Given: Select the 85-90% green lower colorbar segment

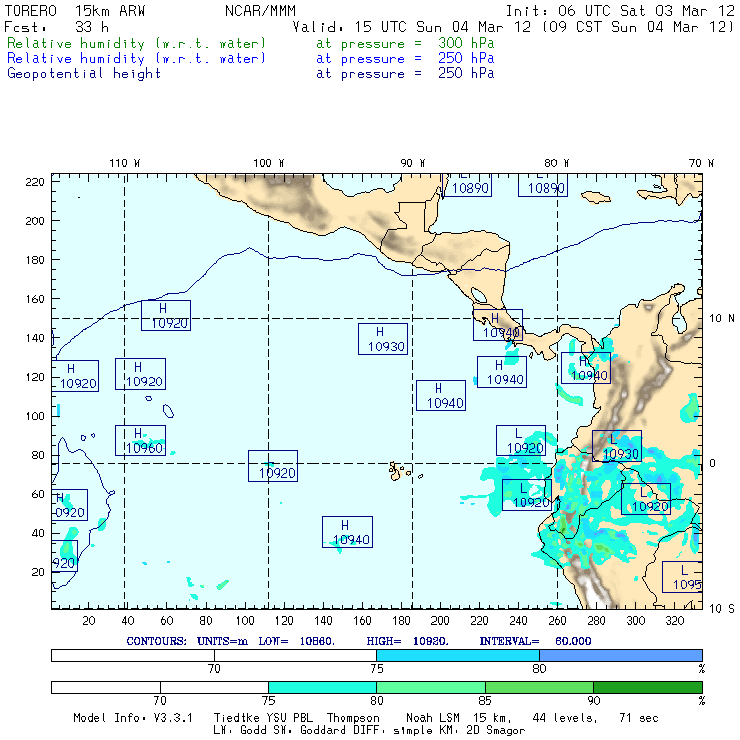Looking at the screenshot, I should click(539, 687).
